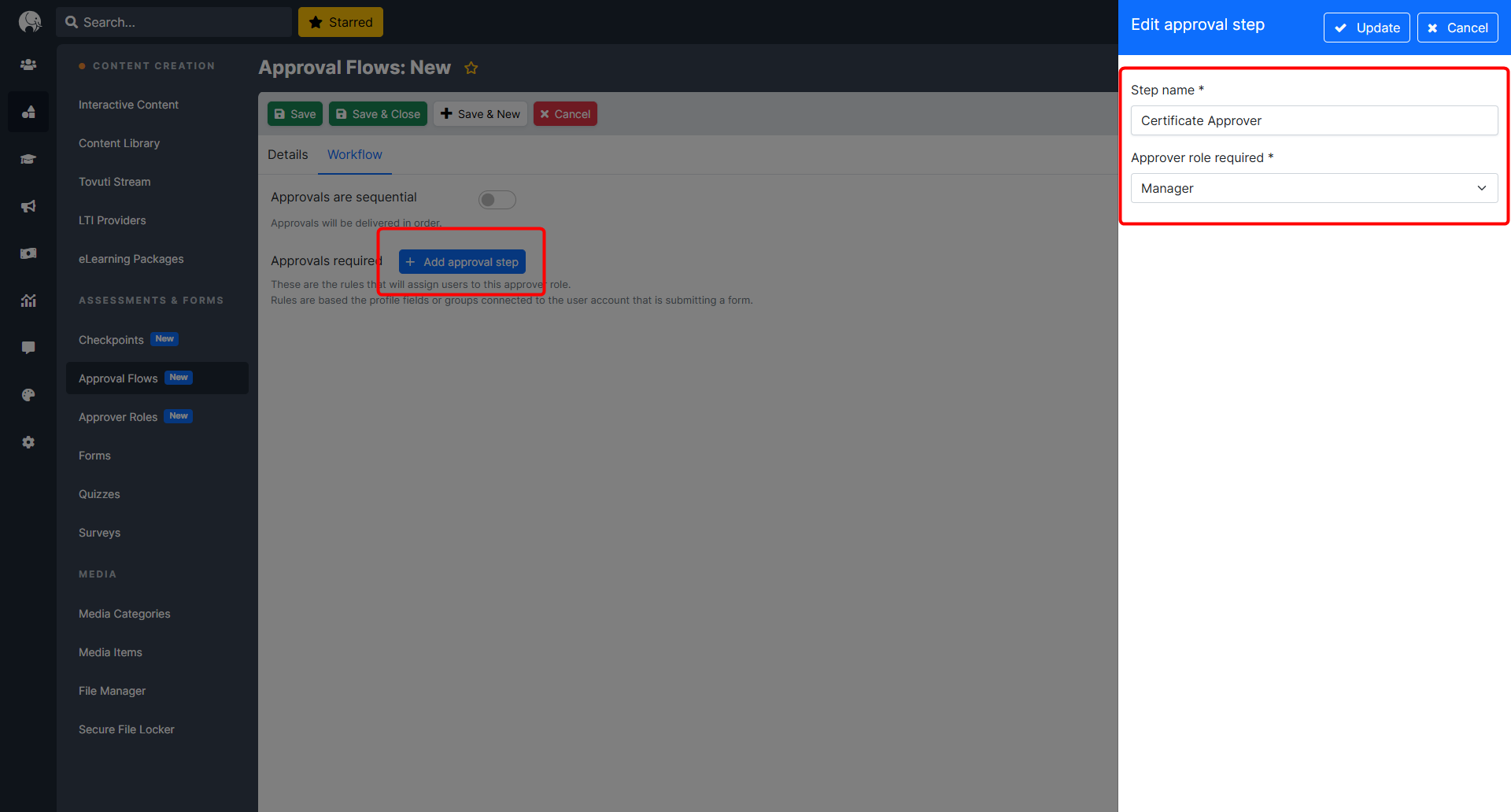
Task: Open Approver Roles in the sidebar menu
Action: pos(118,417)
